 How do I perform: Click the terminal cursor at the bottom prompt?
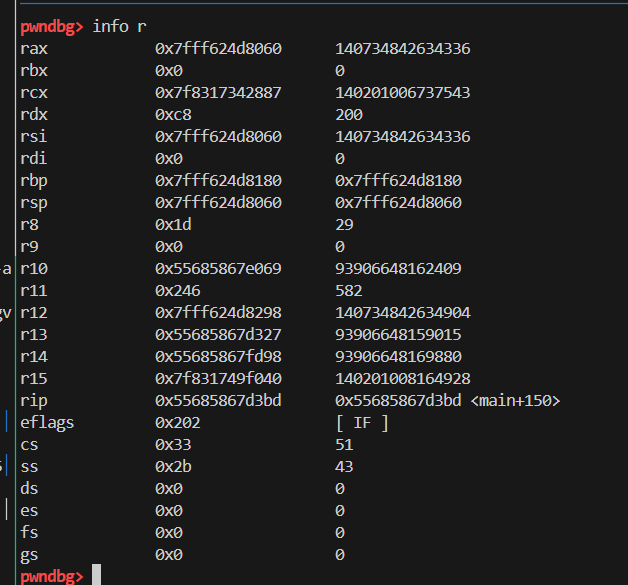96,575
